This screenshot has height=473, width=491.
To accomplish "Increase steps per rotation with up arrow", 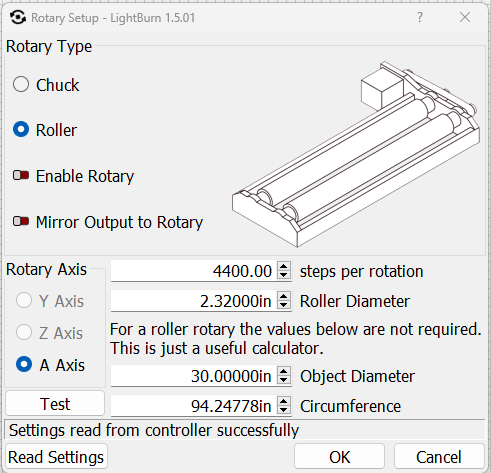I will tap(284, 266).
